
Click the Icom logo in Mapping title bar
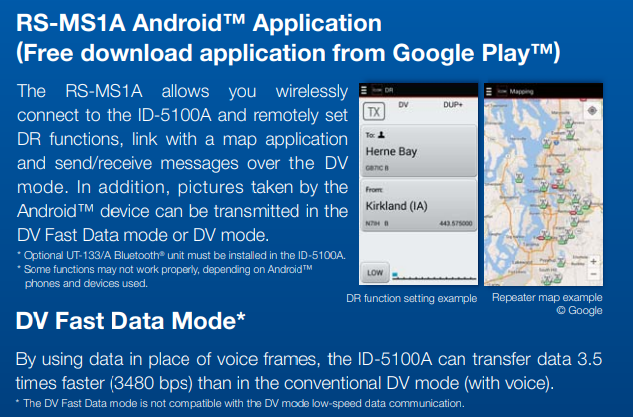tap(501, 90)
